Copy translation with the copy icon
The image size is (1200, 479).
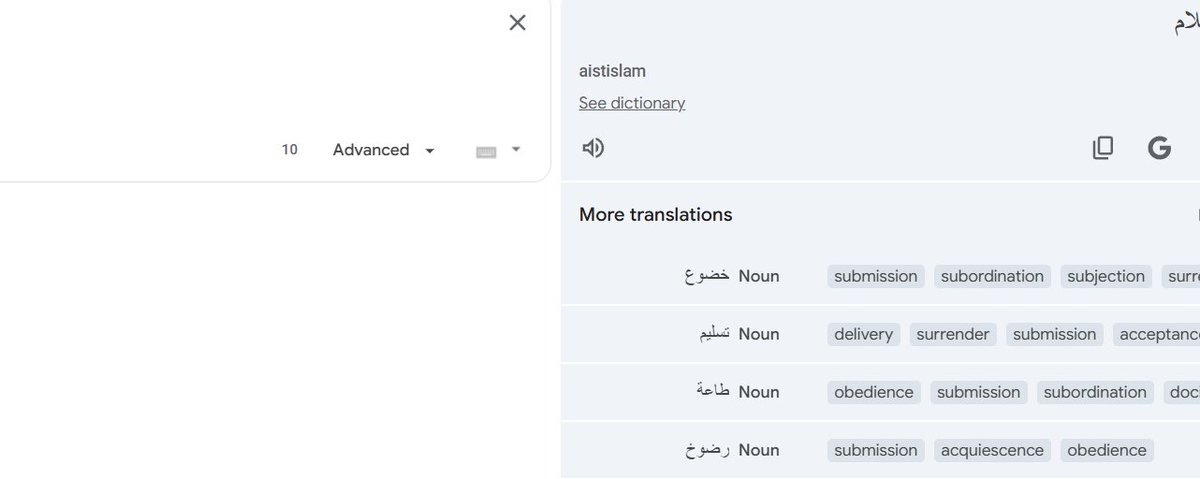[x=1102, y=148]
